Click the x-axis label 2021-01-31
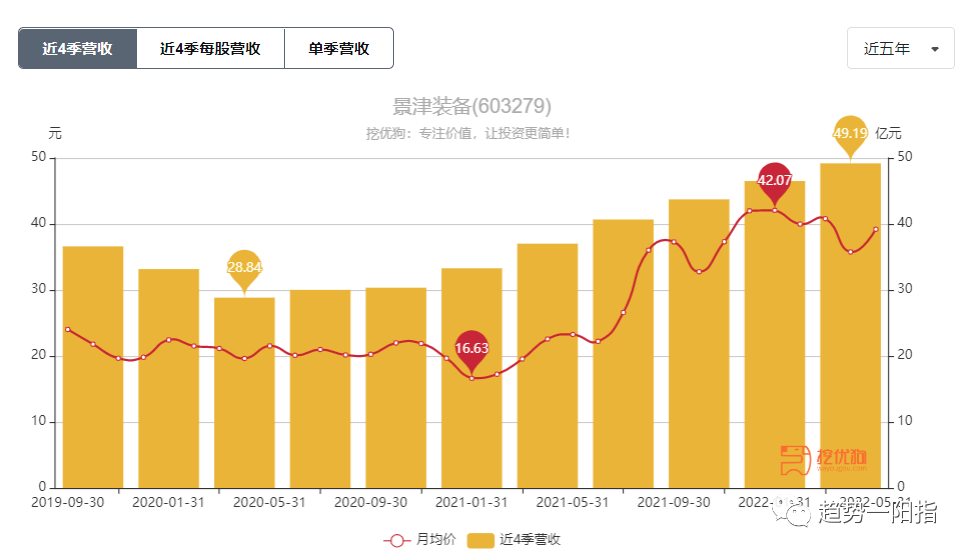The image size is (969, 555). pyautogui.click(x=472, y=502)
